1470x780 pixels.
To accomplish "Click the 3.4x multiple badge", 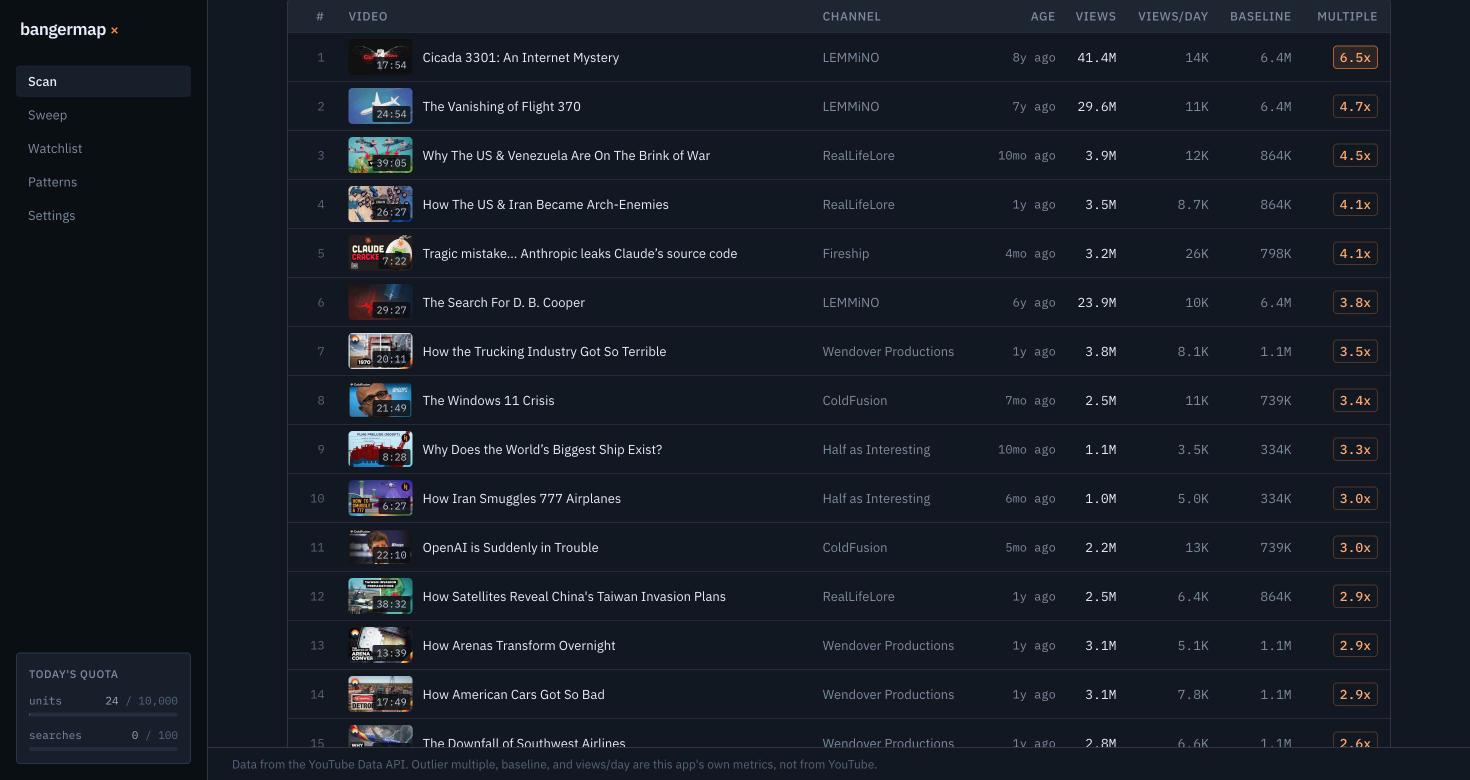I will point(1355,400).
